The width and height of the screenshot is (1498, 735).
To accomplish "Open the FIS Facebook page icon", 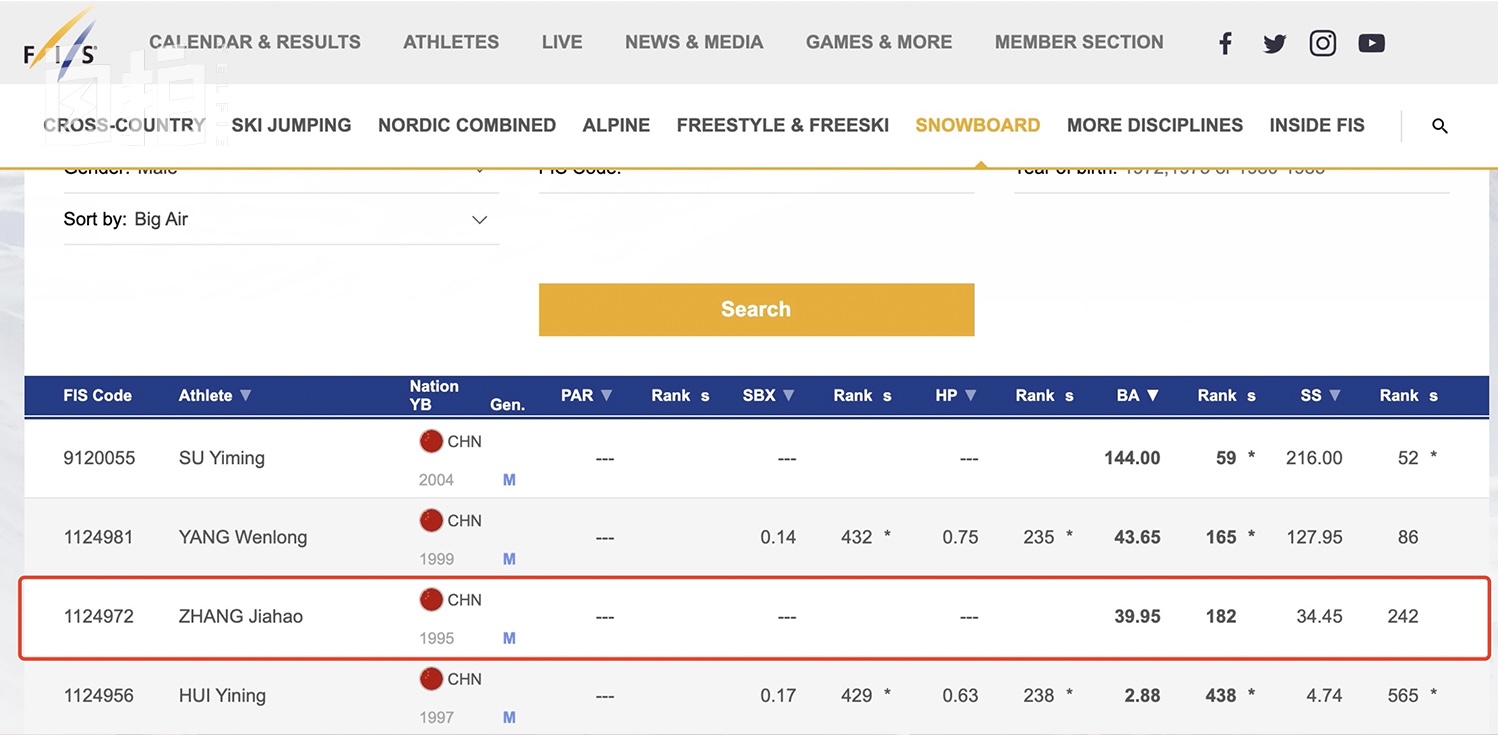I will (1225, 43).
